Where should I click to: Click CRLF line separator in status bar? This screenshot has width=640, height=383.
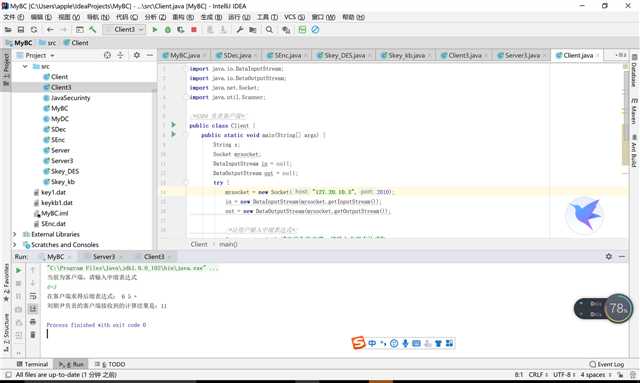(538, 375)
